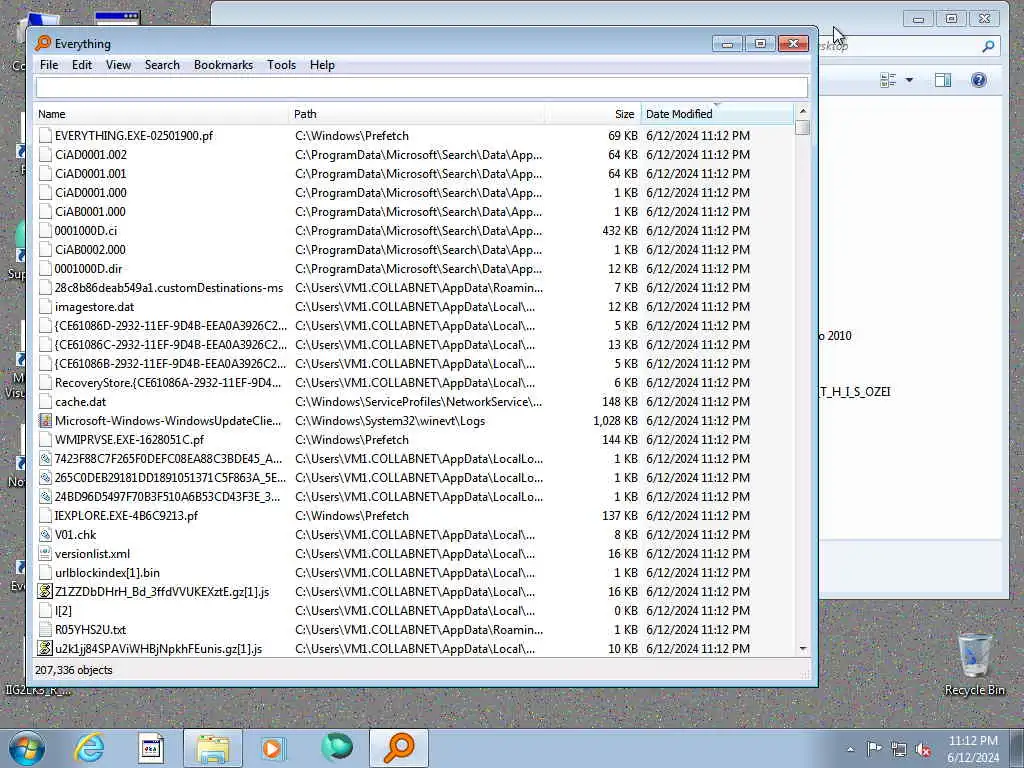This screenshot has width=1024, height=768.
Task: Focus the Everything search box
Action: [421, 87]
